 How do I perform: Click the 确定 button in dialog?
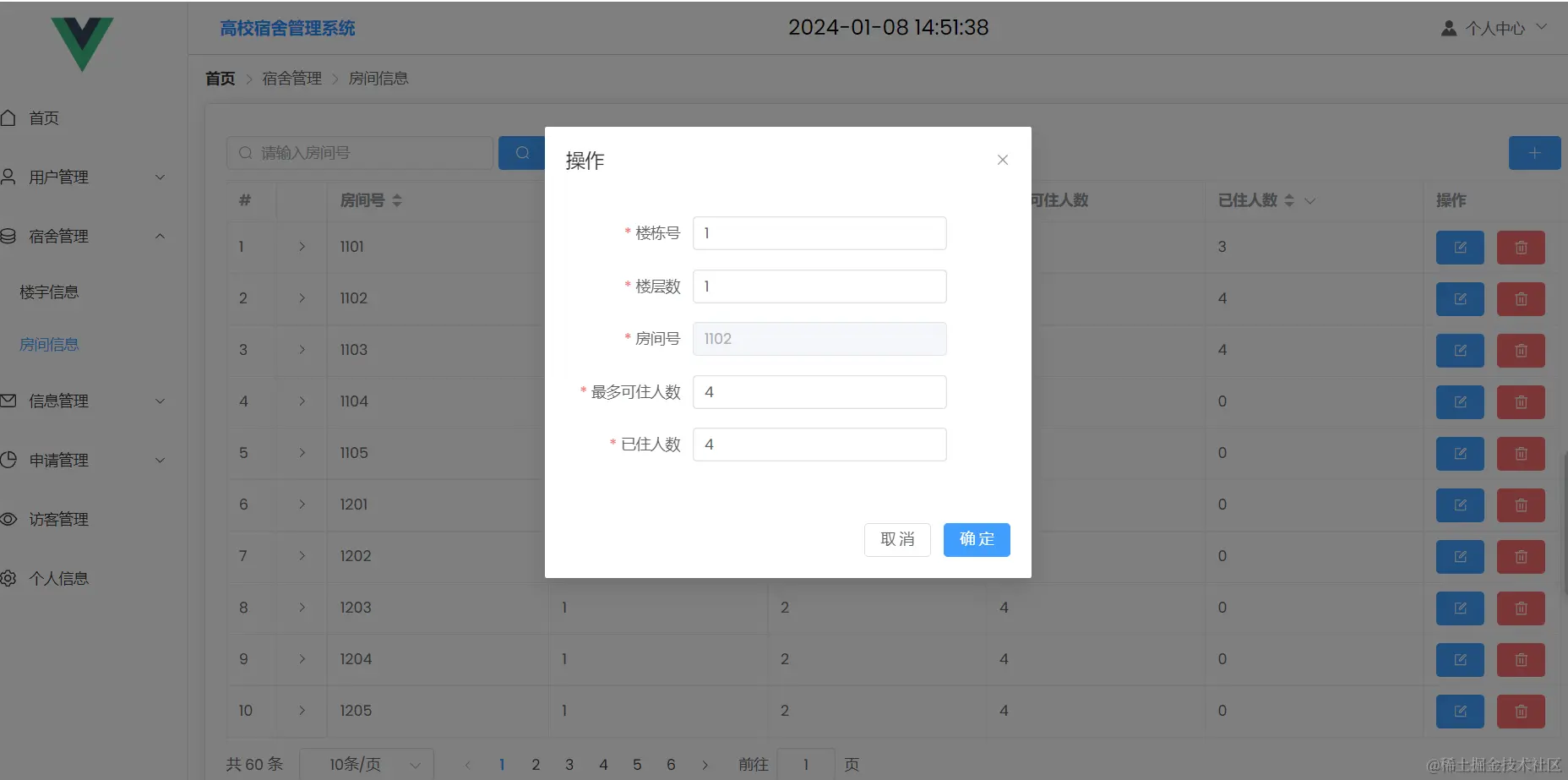pyautogui.click(x=977, y=539)
